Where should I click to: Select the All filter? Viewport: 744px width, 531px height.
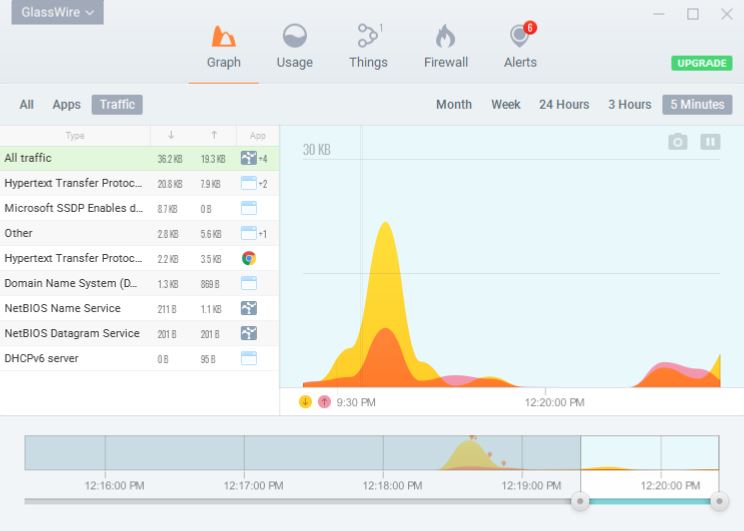pyautogui.click(x=27, y=104)
